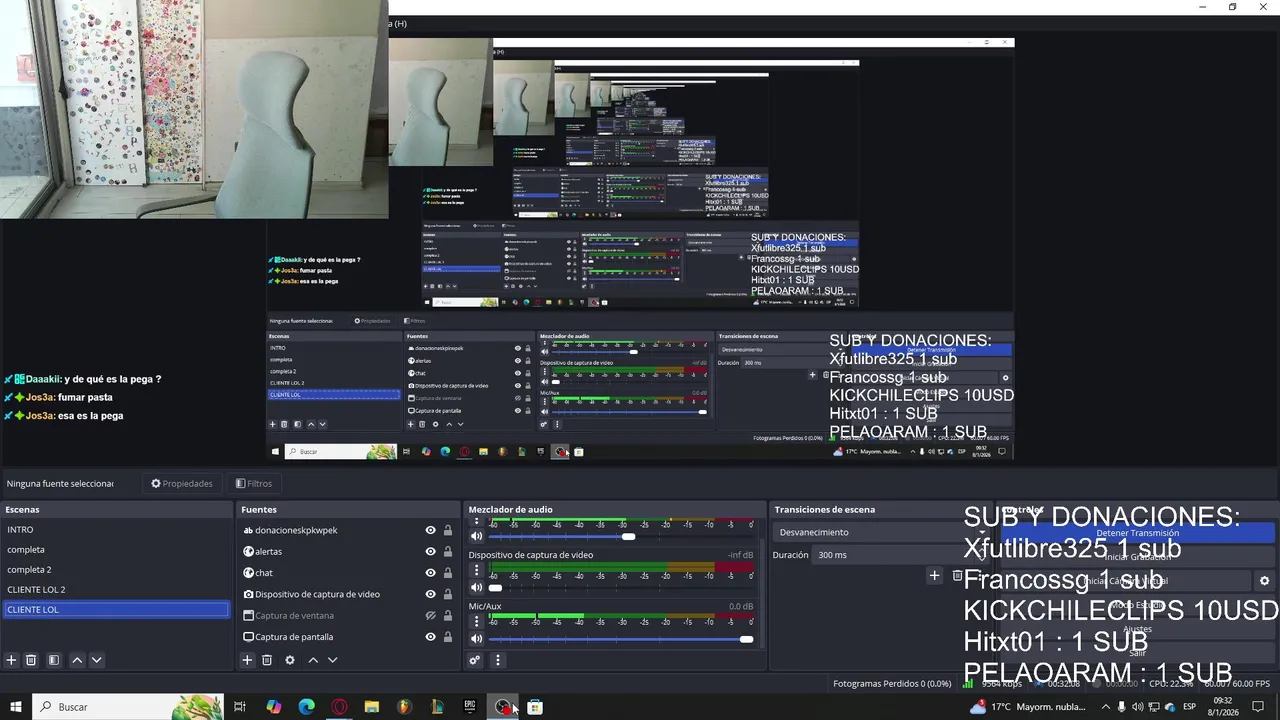Remove scene transition with trash icon
1280x720 pixels.
[x=957, y=575]
